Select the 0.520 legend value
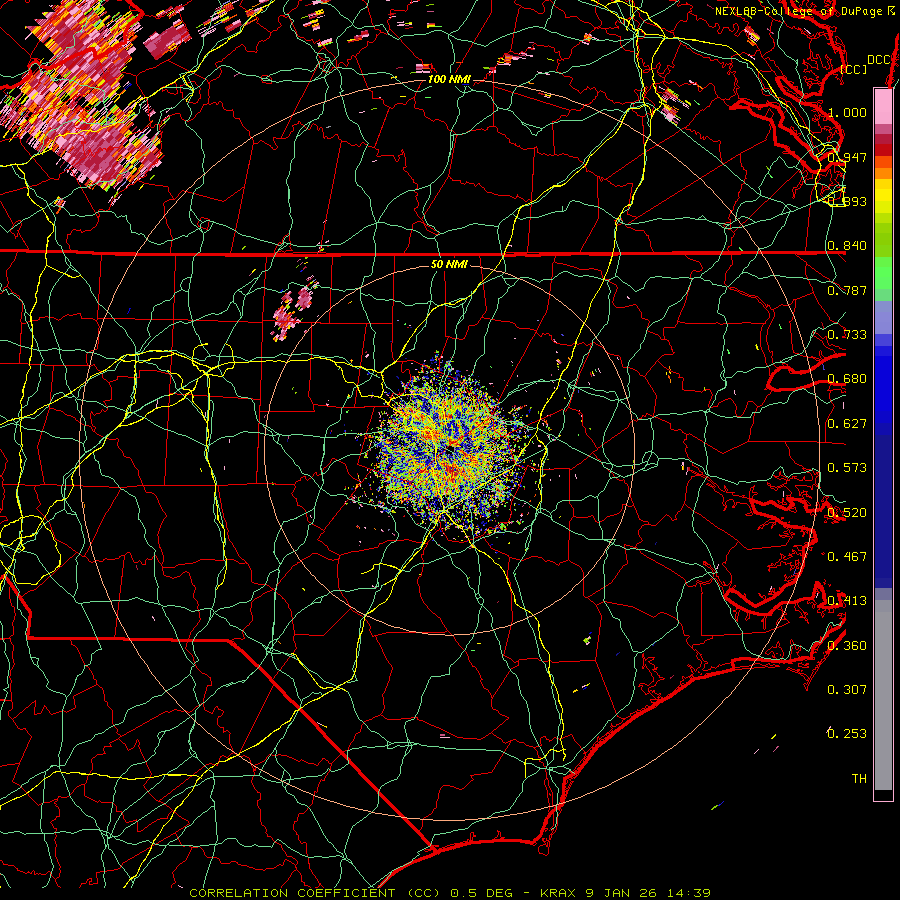Screen dimensions: 900x900 (847, 512)
